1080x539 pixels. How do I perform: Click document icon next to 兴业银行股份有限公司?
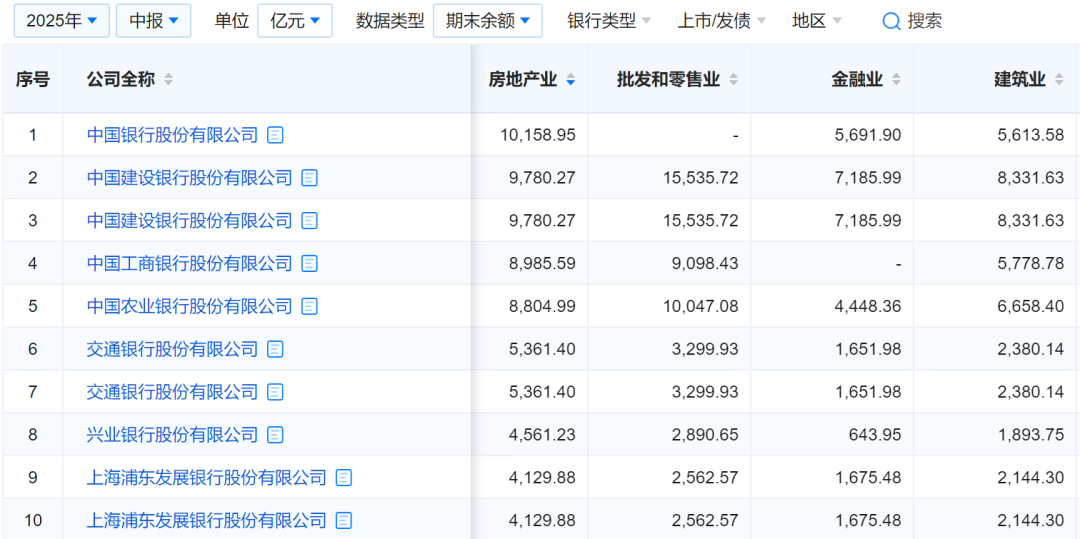276,435
